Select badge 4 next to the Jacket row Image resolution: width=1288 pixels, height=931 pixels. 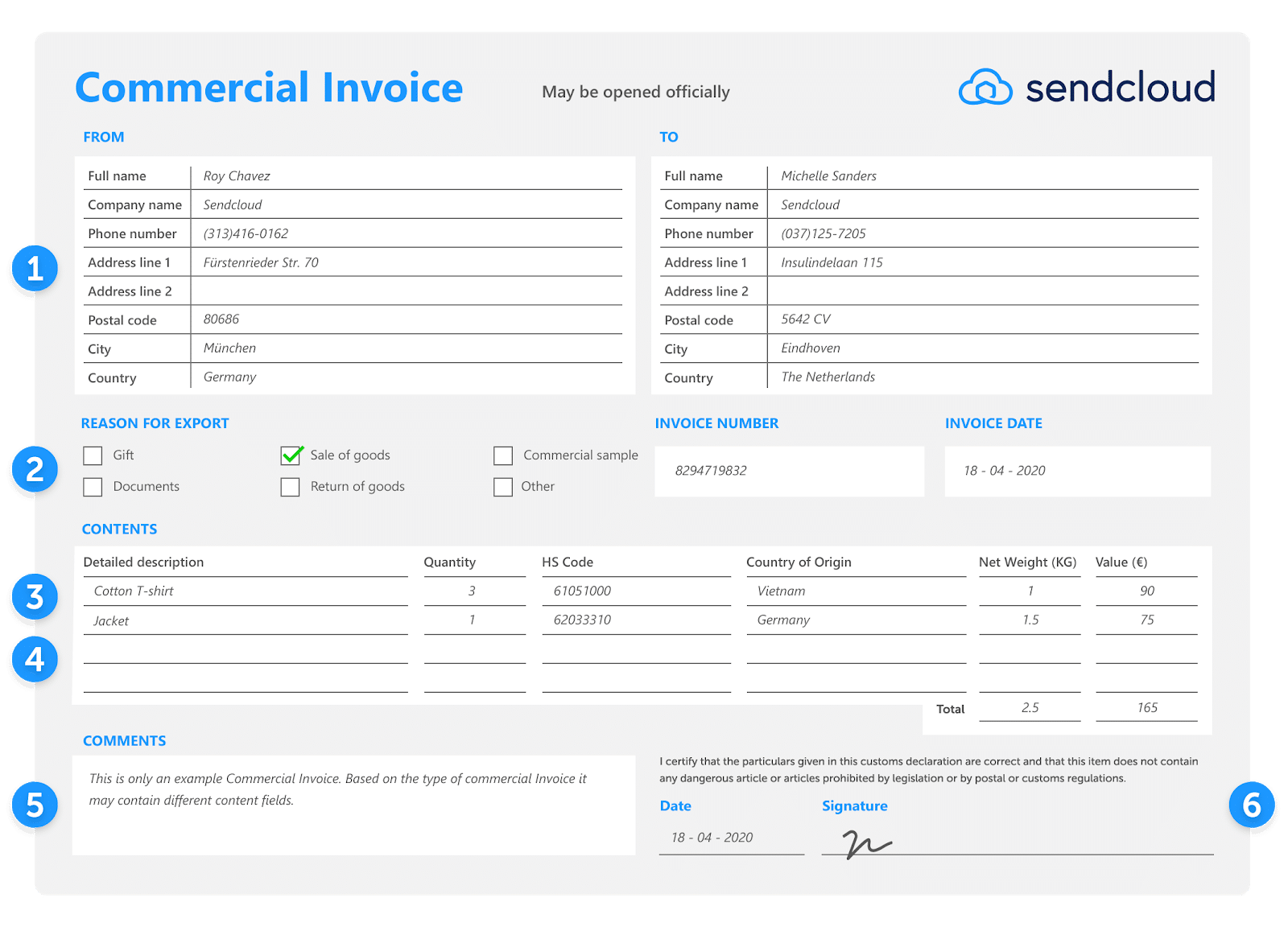tap(35, 660)
